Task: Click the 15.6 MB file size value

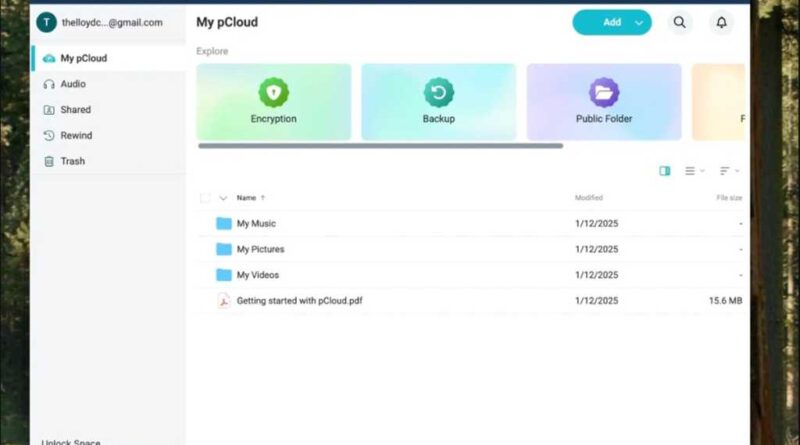Action: (725, 301)
